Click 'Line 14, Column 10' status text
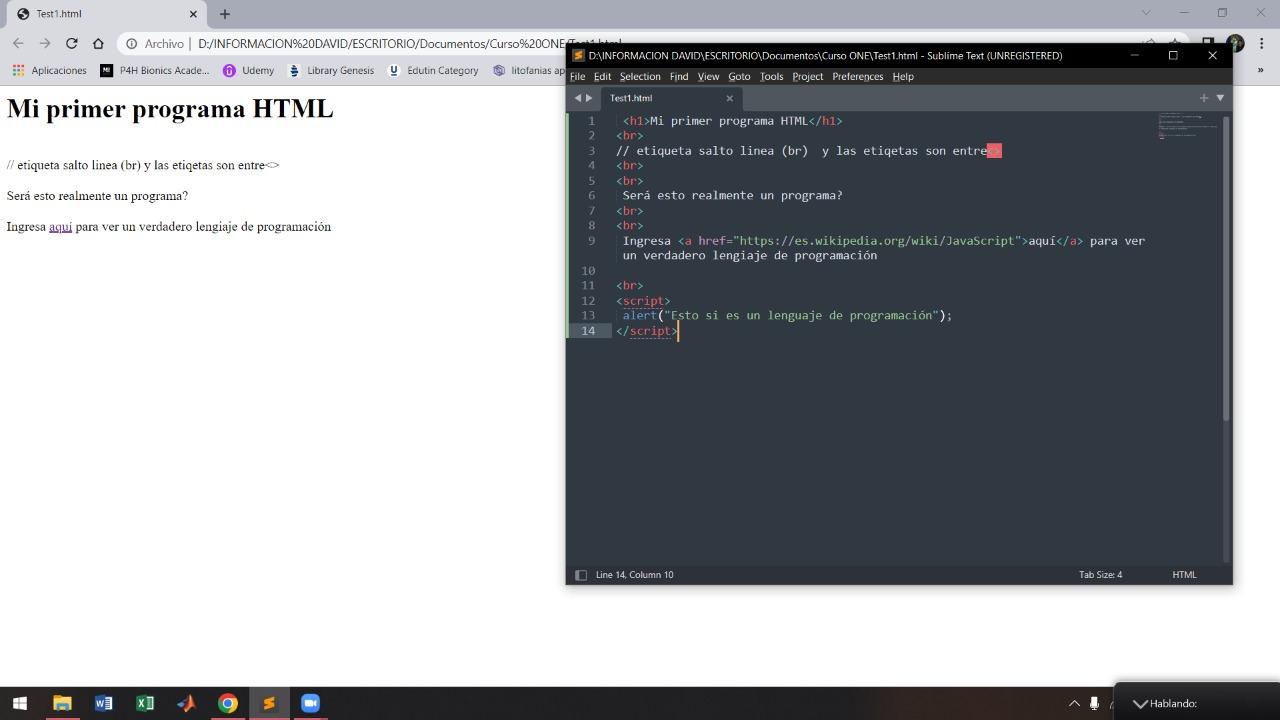1280x720 pixels. tap(634, 575)
